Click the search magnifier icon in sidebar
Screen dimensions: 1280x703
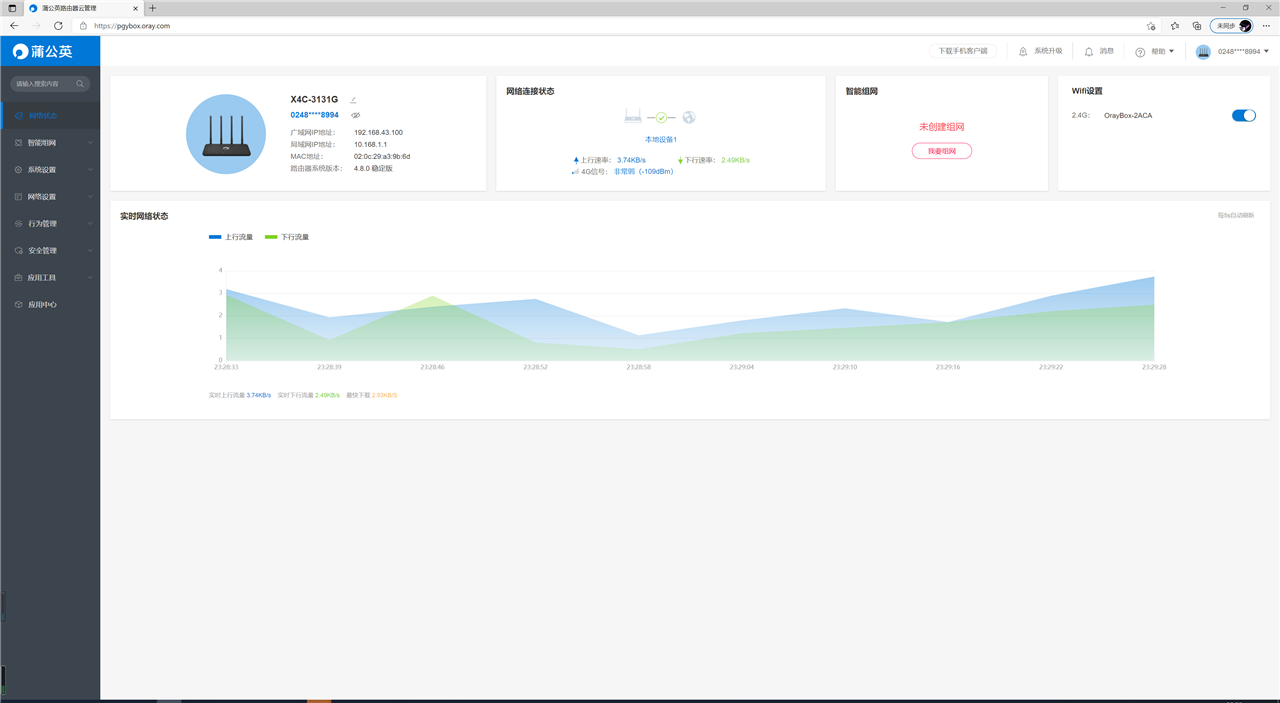80,84
